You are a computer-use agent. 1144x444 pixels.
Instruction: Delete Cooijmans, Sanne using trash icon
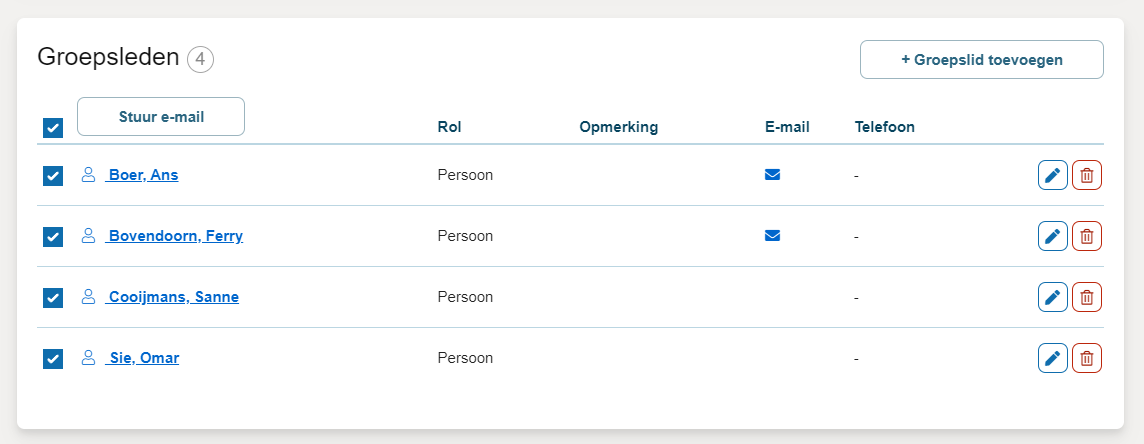1087,297
